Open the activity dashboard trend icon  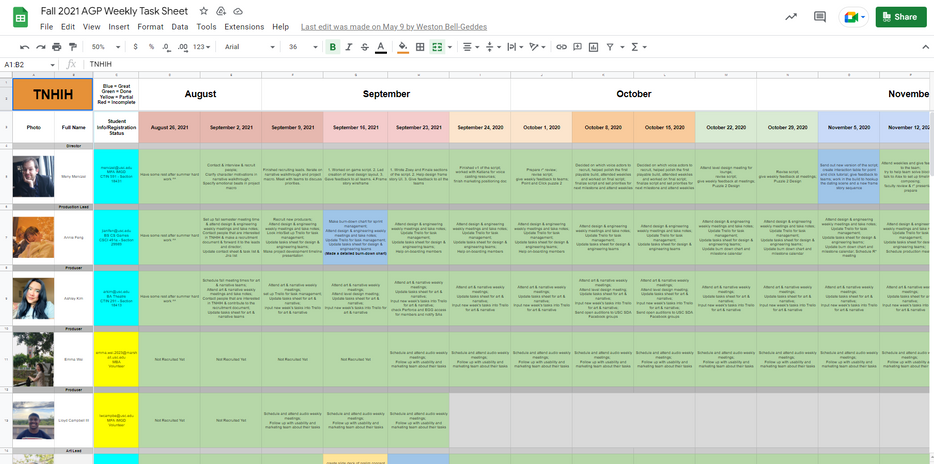click(791, 17)
